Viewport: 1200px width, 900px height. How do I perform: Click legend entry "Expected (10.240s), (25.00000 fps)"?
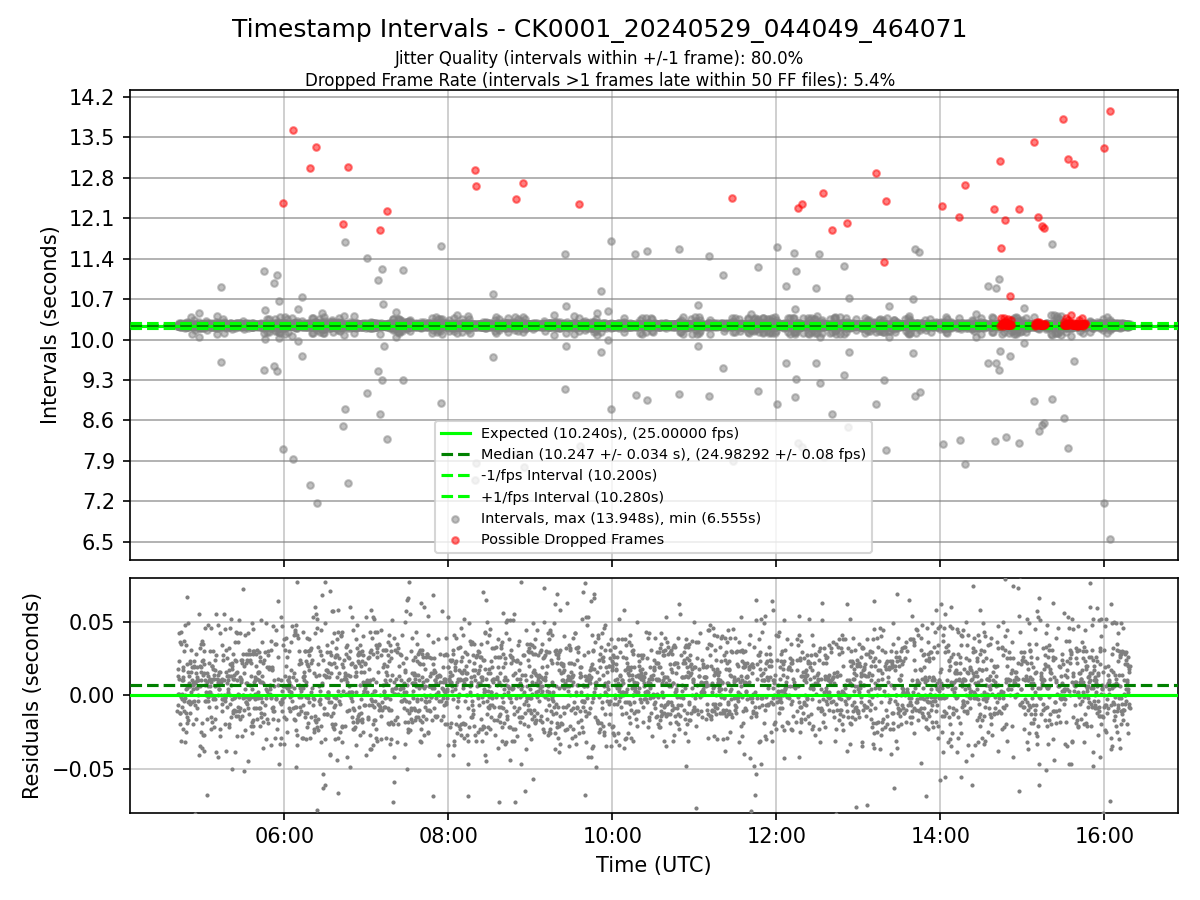coord(609,433)
